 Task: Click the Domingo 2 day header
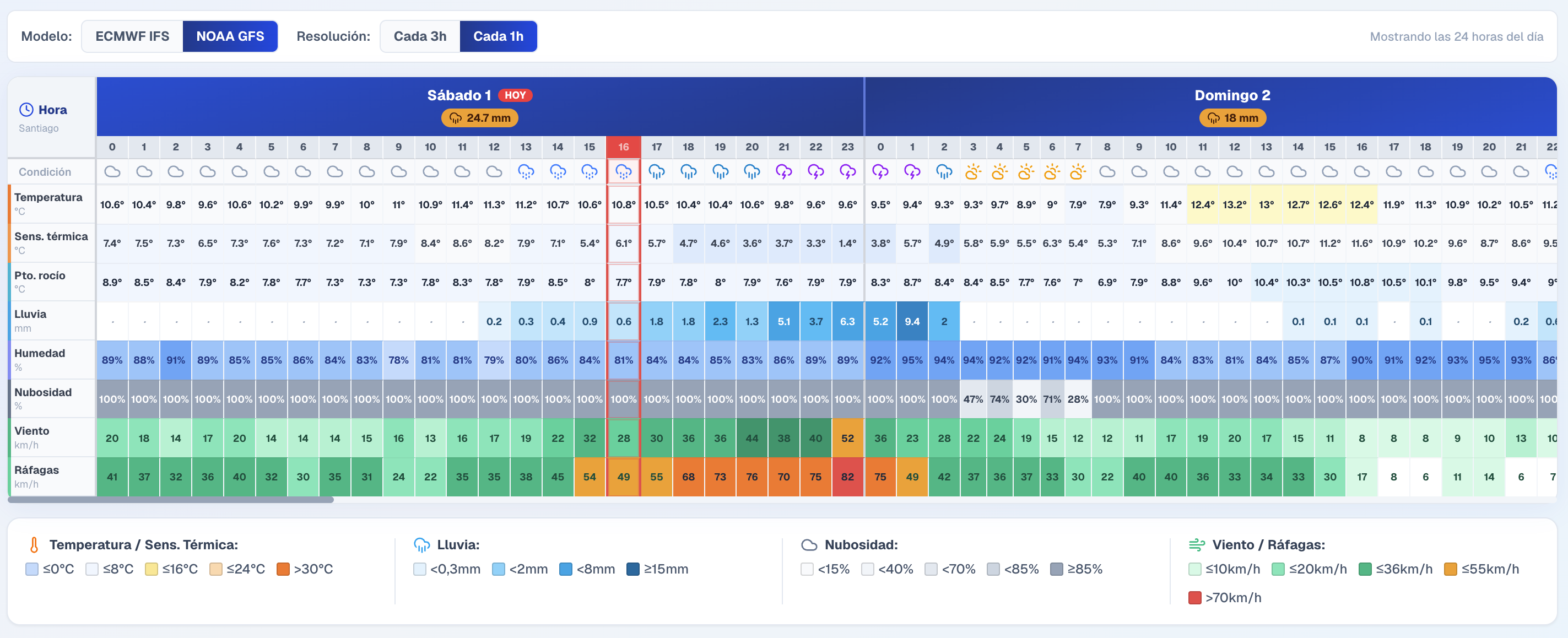point(1232,95)
